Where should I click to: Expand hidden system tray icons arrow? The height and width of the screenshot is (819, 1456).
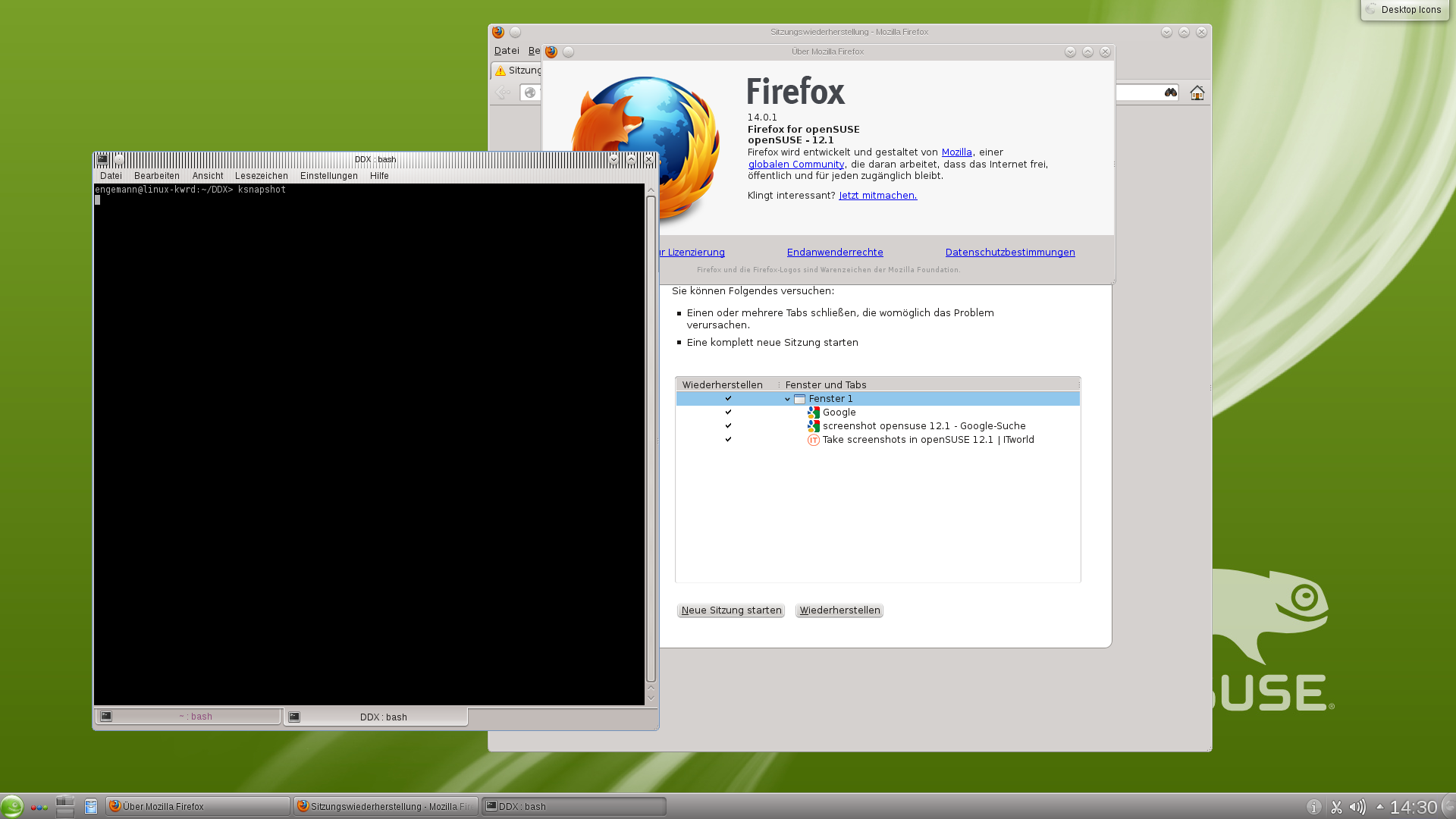click(x=1379, y=806)
